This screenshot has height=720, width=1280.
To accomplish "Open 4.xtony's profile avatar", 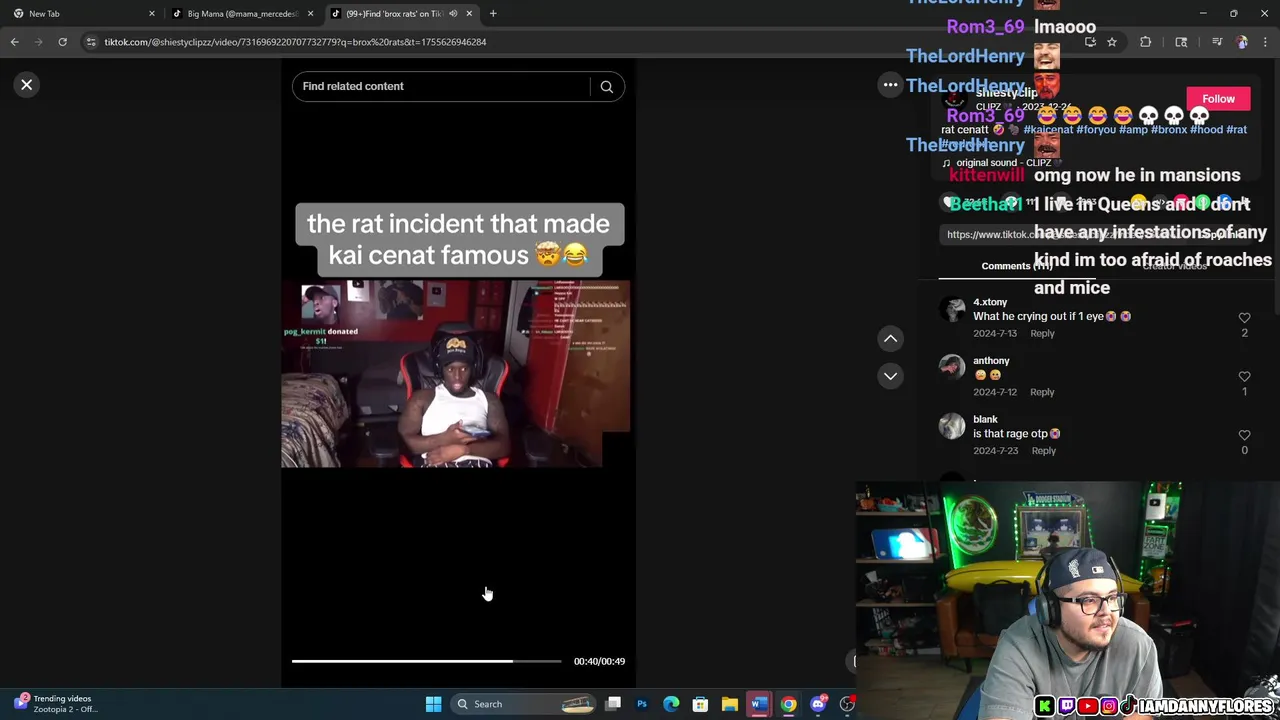I will [x=952, y=310].
